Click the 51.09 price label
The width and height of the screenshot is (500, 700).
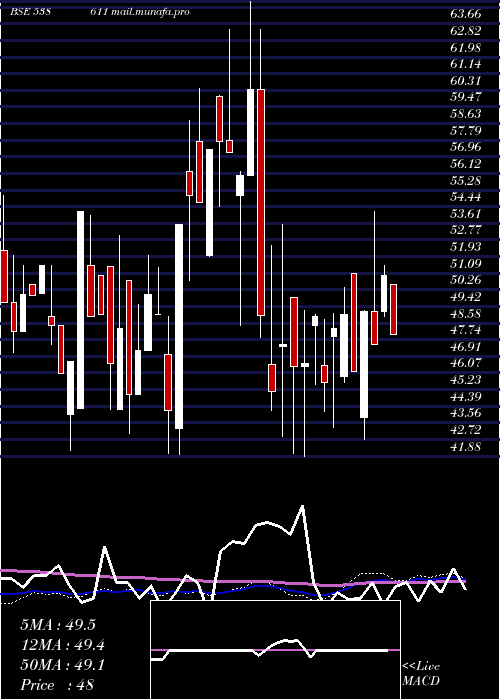coord(466,263)
